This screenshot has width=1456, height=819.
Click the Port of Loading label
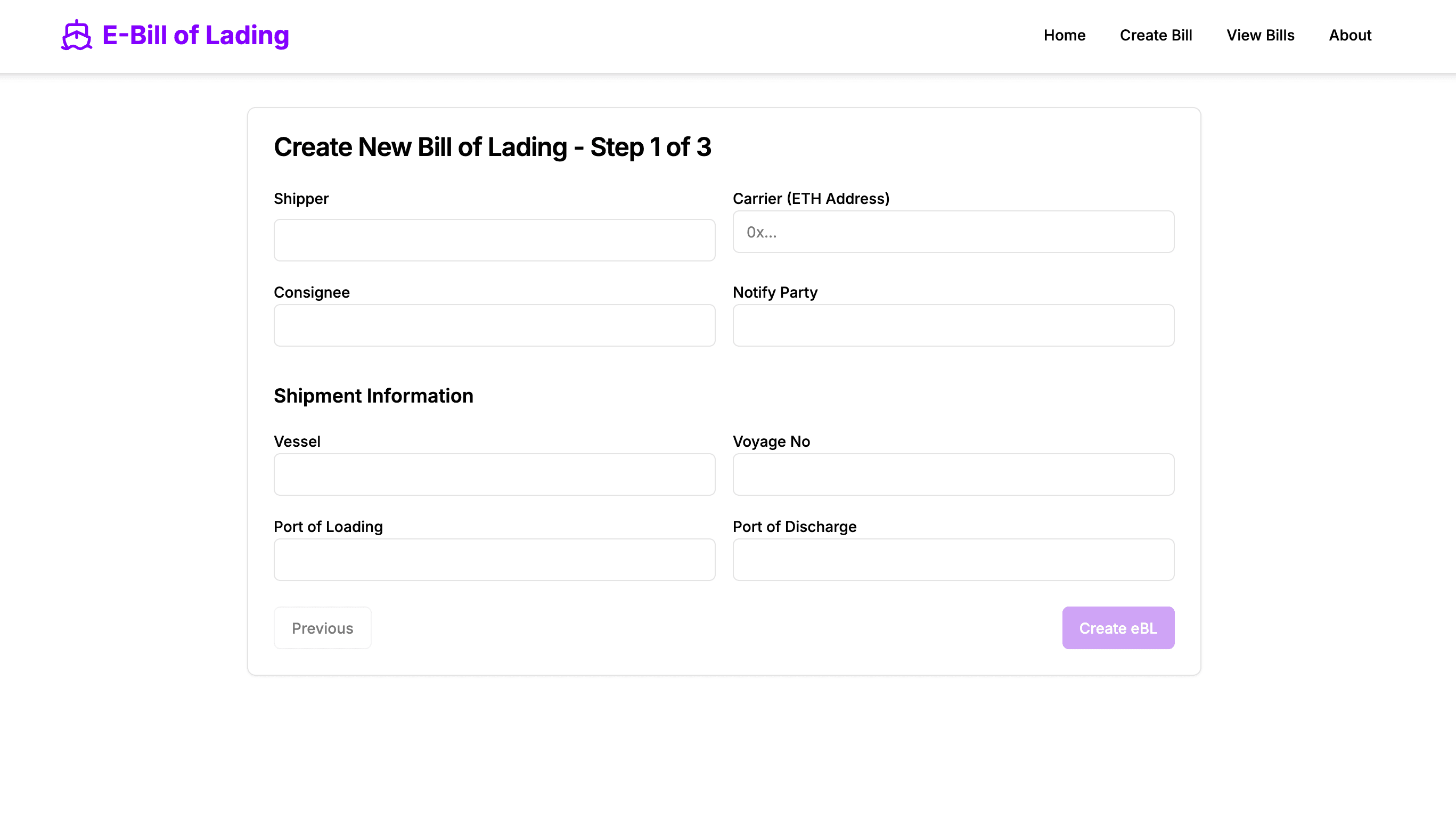pos(329,527)
